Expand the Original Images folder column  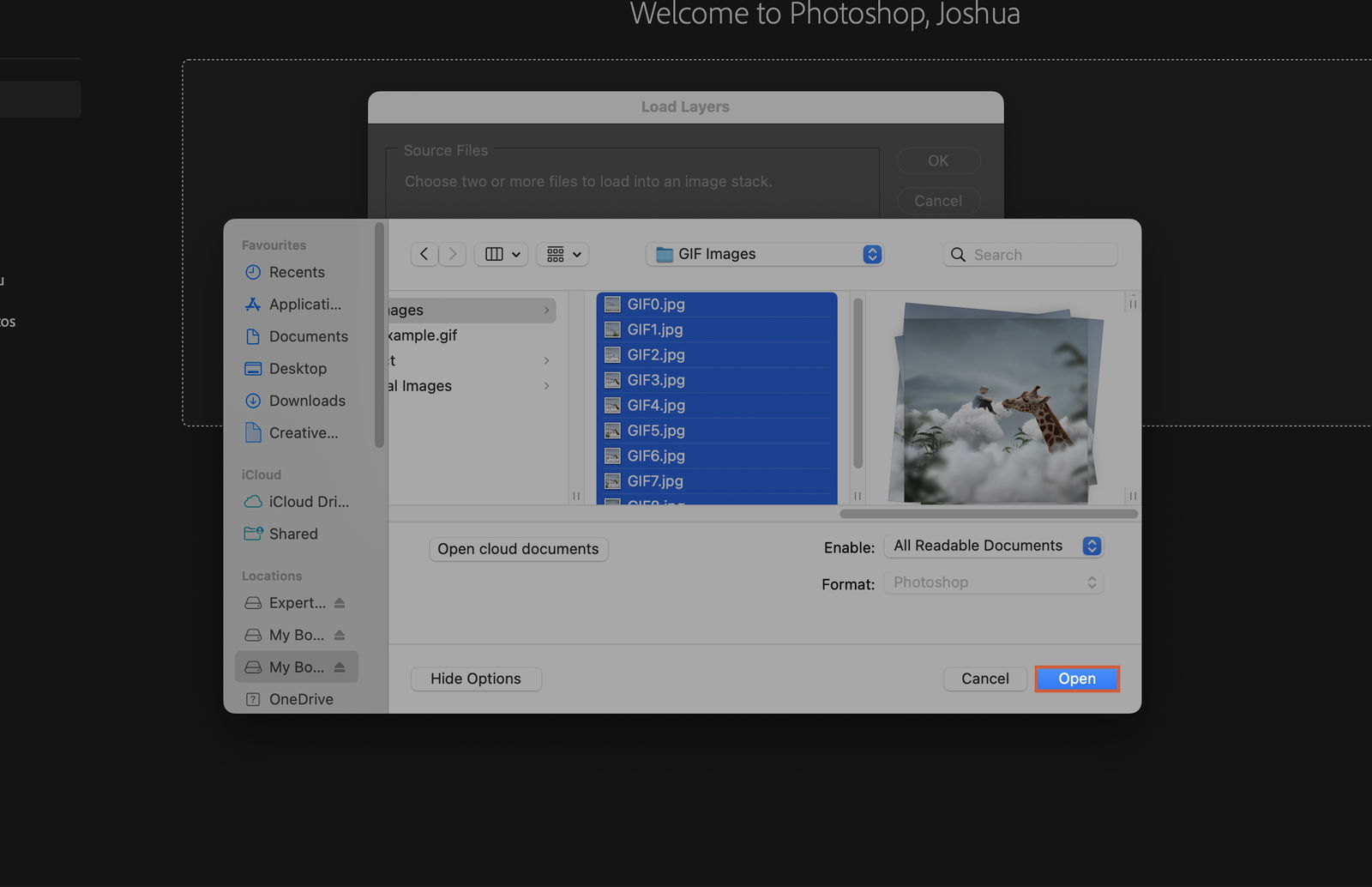click(x=547, y=386)
